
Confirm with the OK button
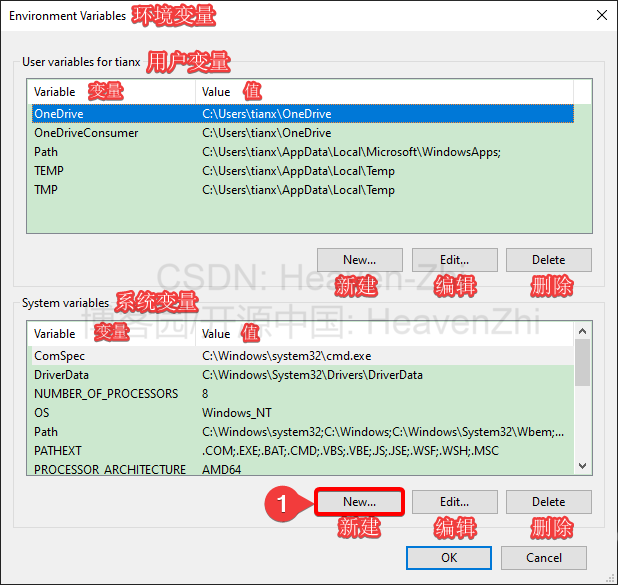[449, 558]
